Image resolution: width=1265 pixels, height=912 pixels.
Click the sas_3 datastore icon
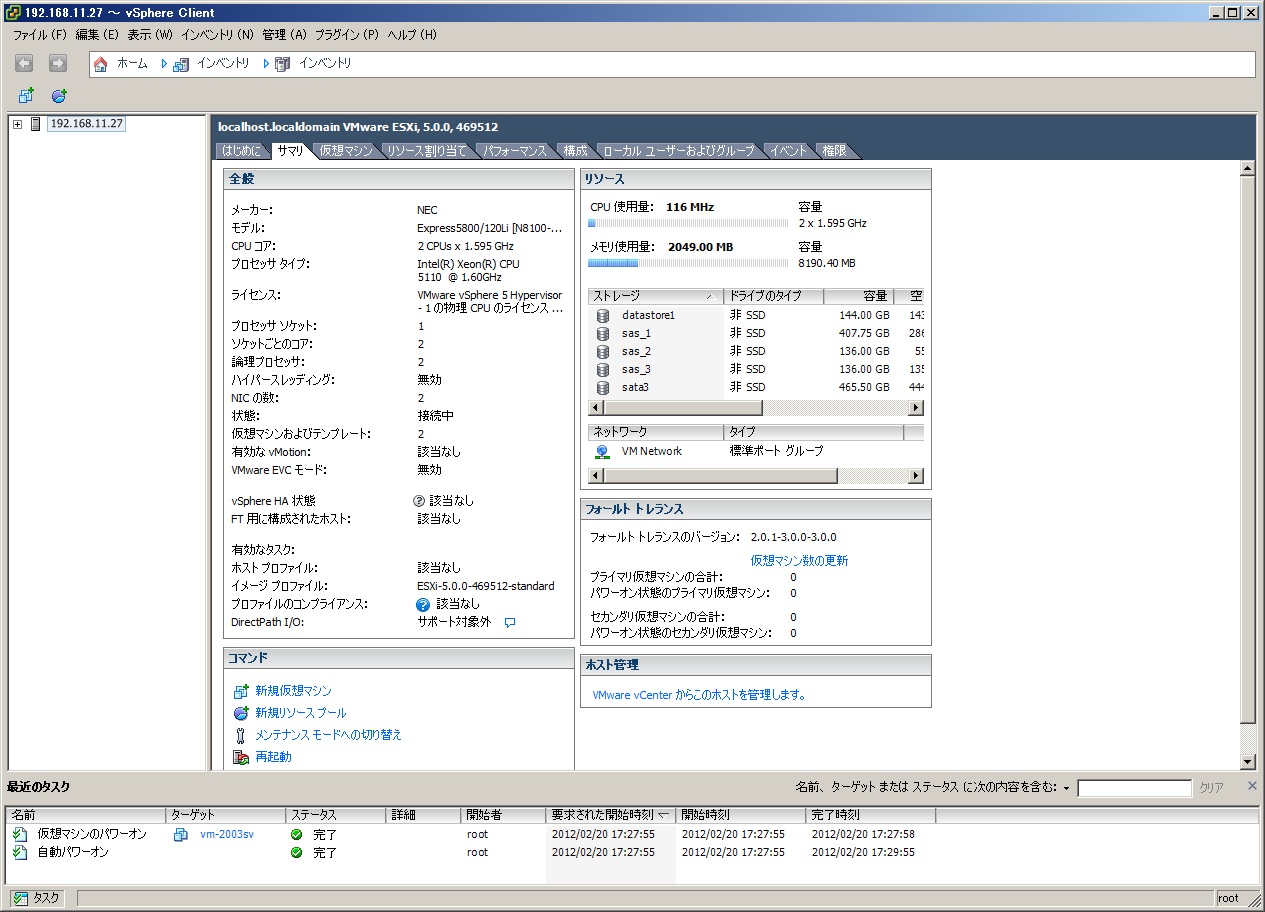coord(602,369)
